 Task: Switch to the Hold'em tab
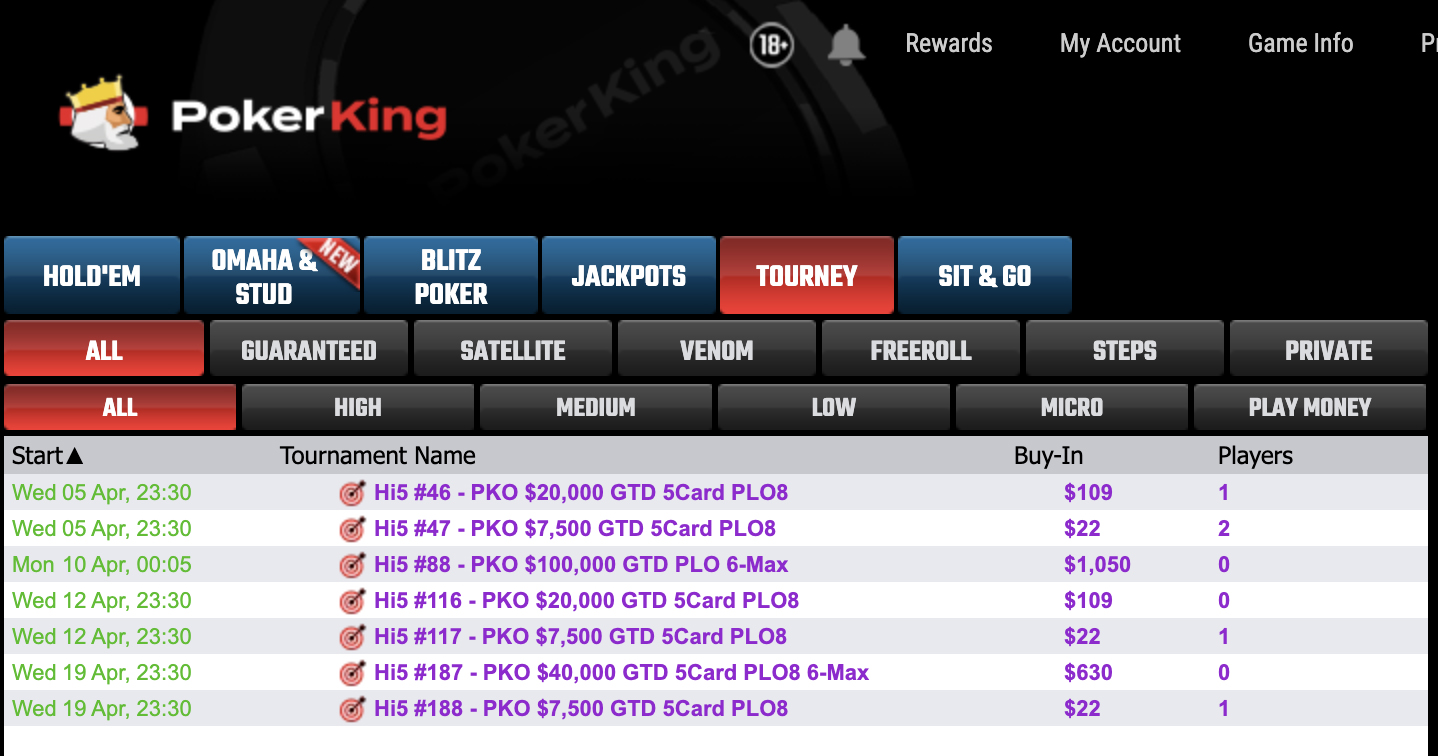[x=92, y=276]
